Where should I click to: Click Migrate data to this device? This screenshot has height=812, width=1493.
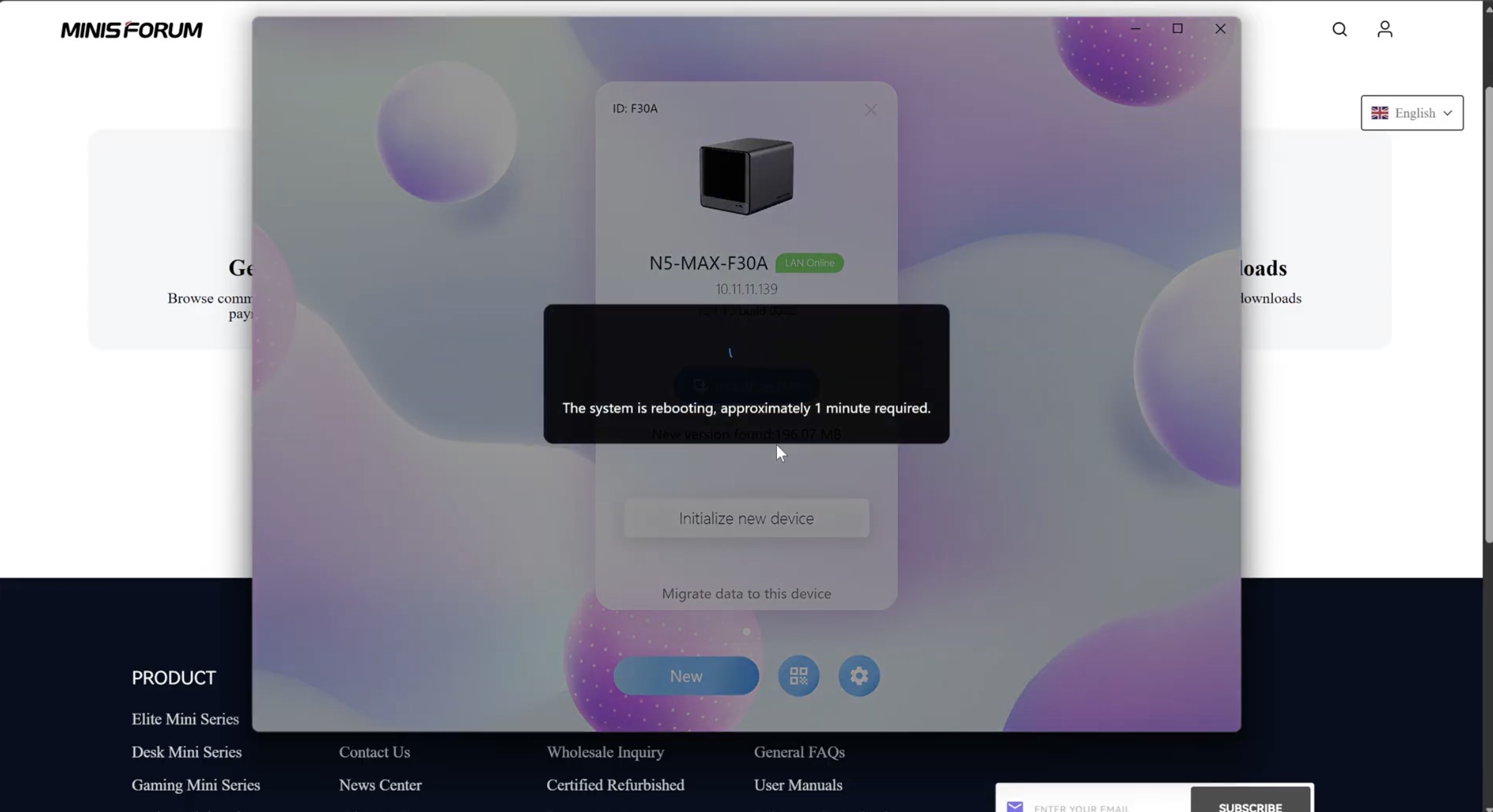tap(746, 594)
